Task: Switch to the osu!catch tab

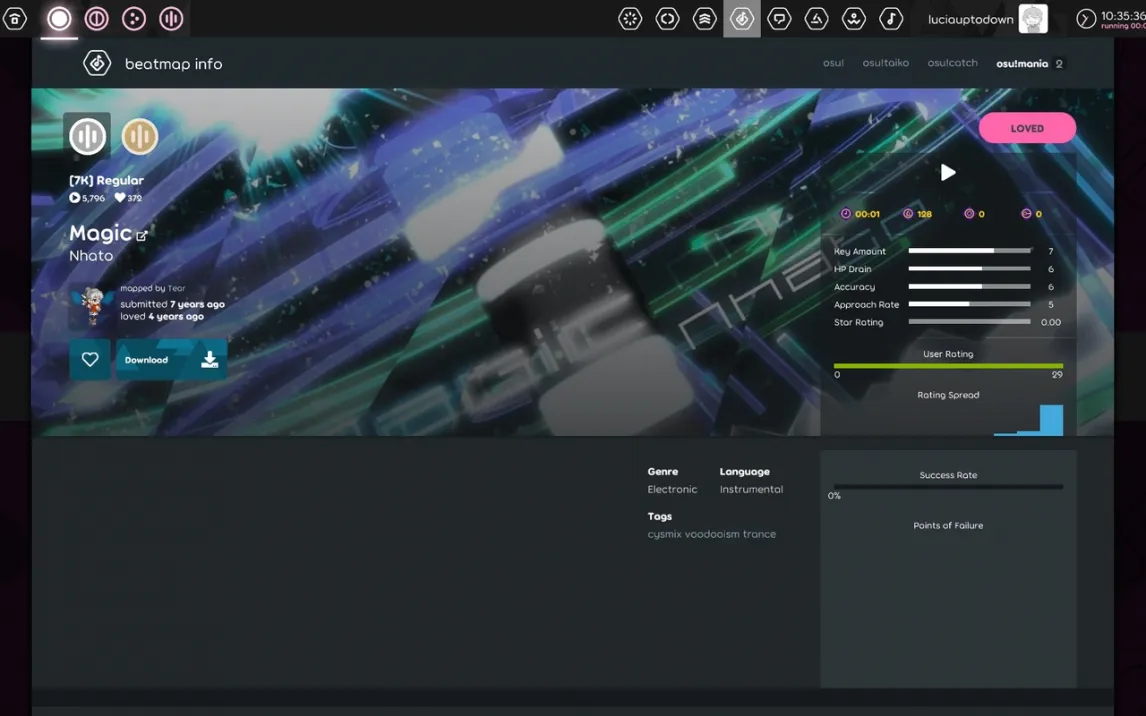Action: pos(952,63)
